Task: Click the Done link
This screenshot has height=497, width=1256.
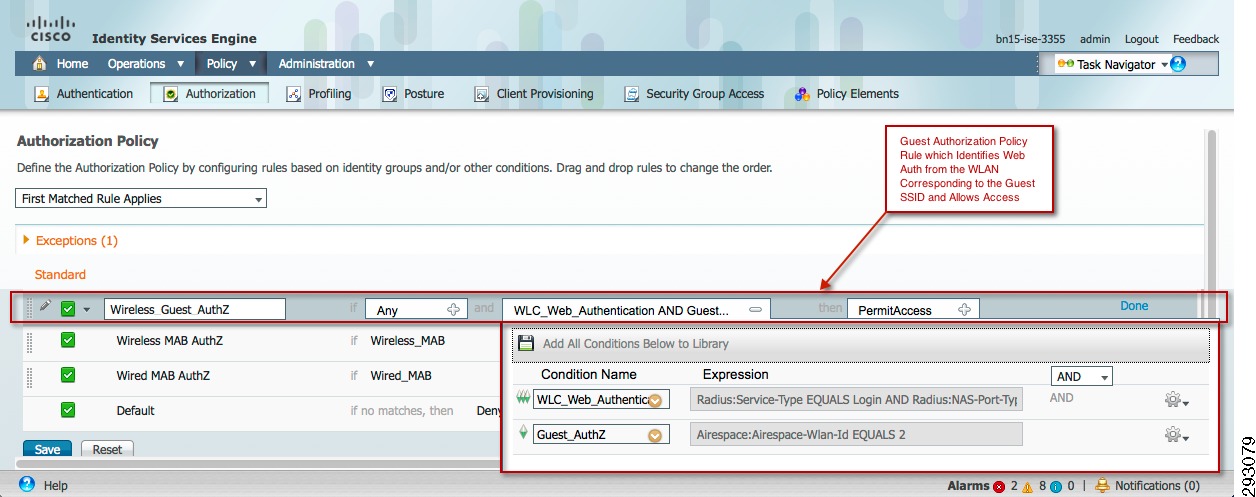Action: (x=1134, y=306)
